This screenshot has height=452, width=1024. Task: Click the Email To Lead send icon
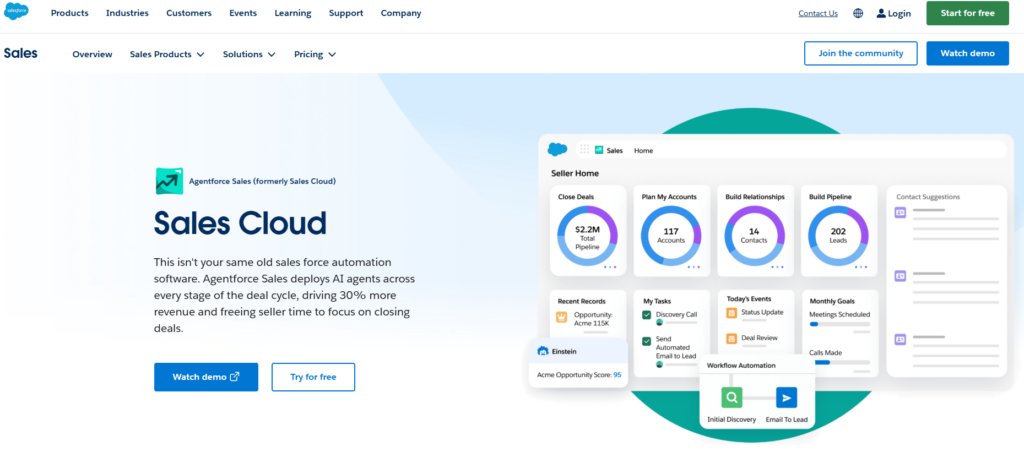click(786, 397)
